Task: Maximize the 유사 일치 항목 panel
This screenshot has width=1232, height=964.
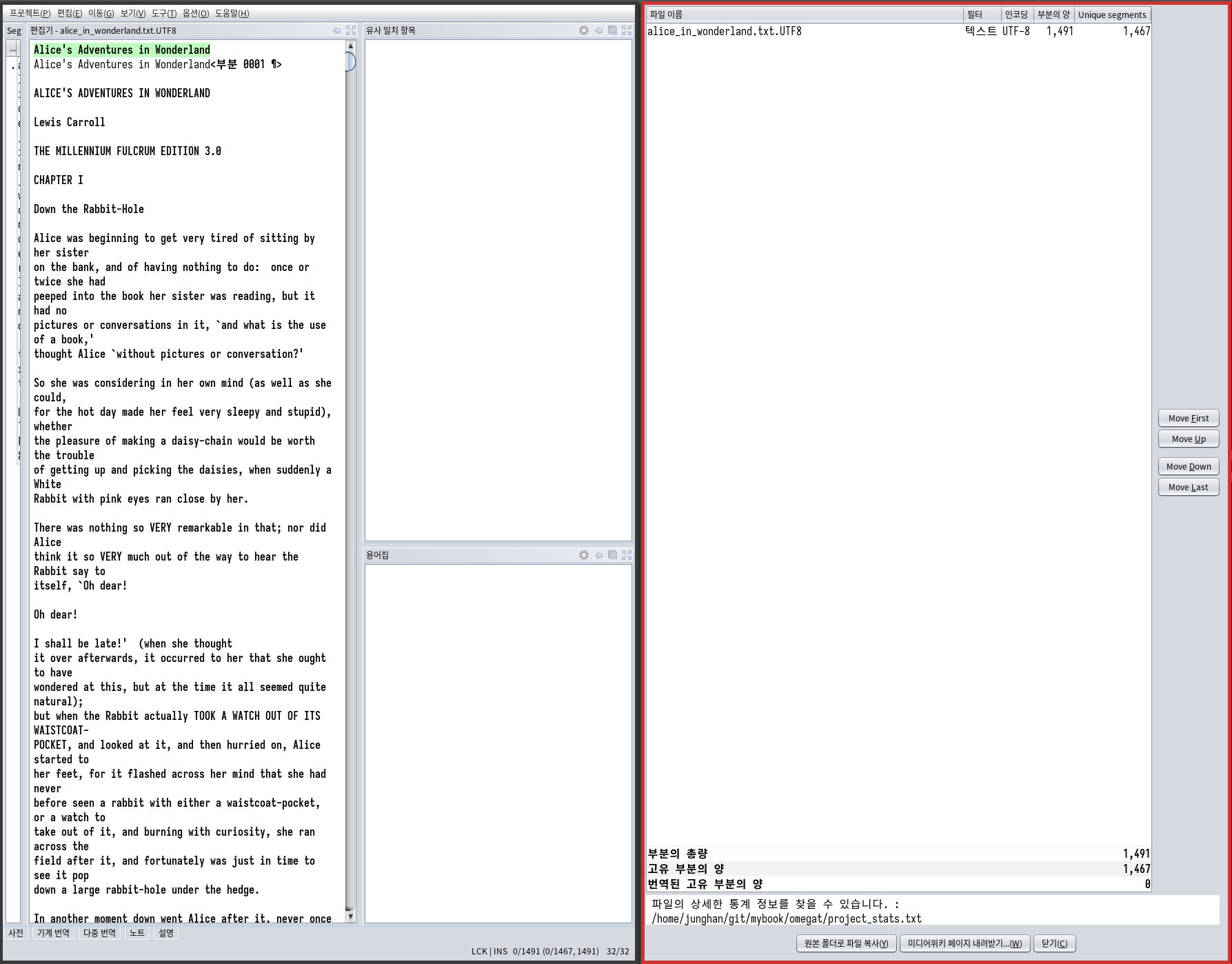Action: (626, 30)
